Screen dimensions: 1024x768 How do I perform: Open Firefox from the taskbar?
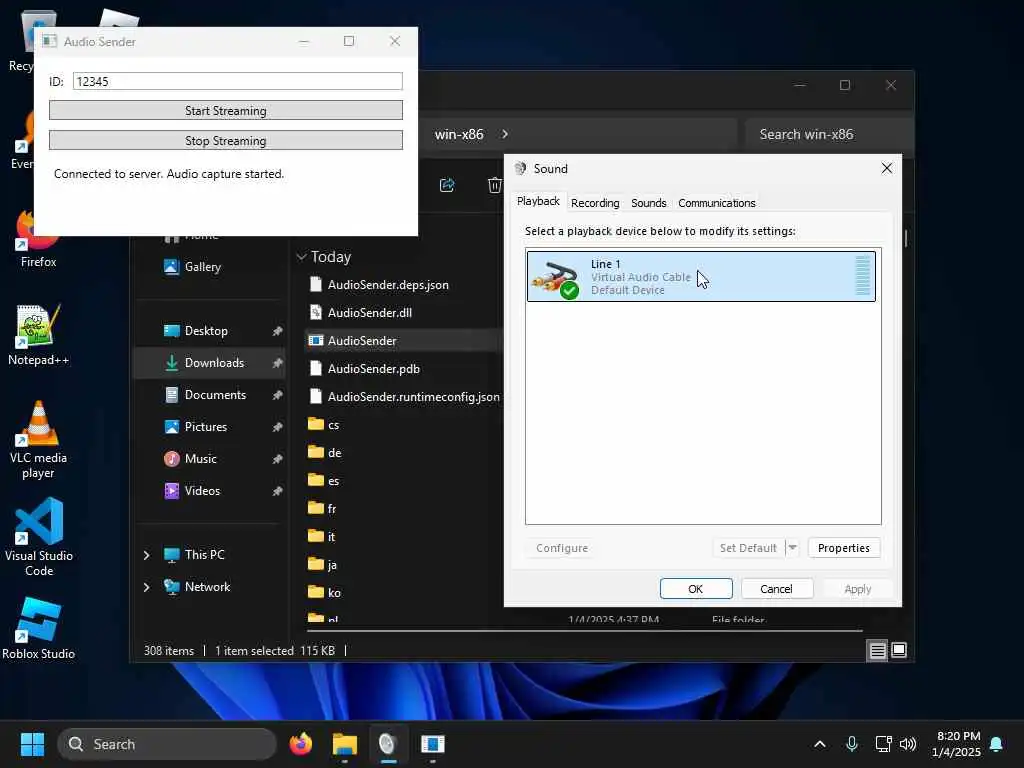[300, 744]
